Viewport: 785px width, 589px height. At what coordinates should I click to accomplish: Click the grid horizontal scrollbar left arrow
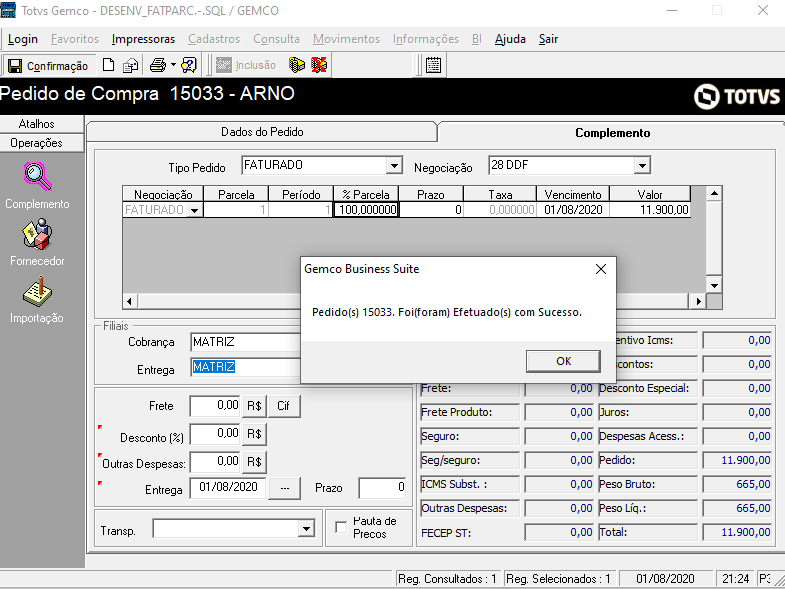[x=130, y=301]
